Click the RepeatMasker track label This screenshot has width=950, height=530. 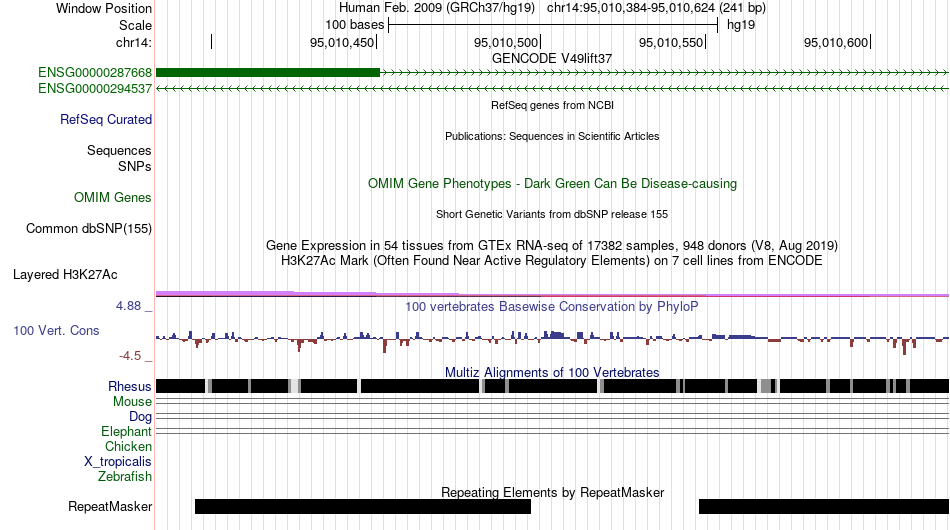pos(110,506)
